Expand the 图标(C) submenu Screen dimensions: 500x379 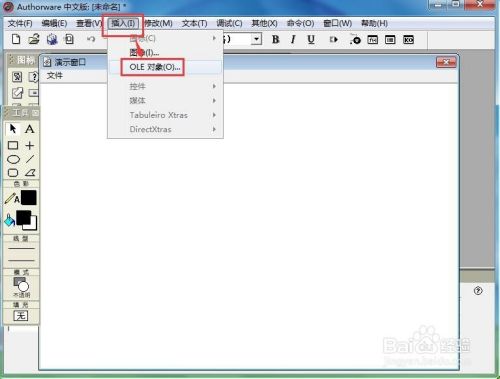pyautogui.click(x=165, y=38)
